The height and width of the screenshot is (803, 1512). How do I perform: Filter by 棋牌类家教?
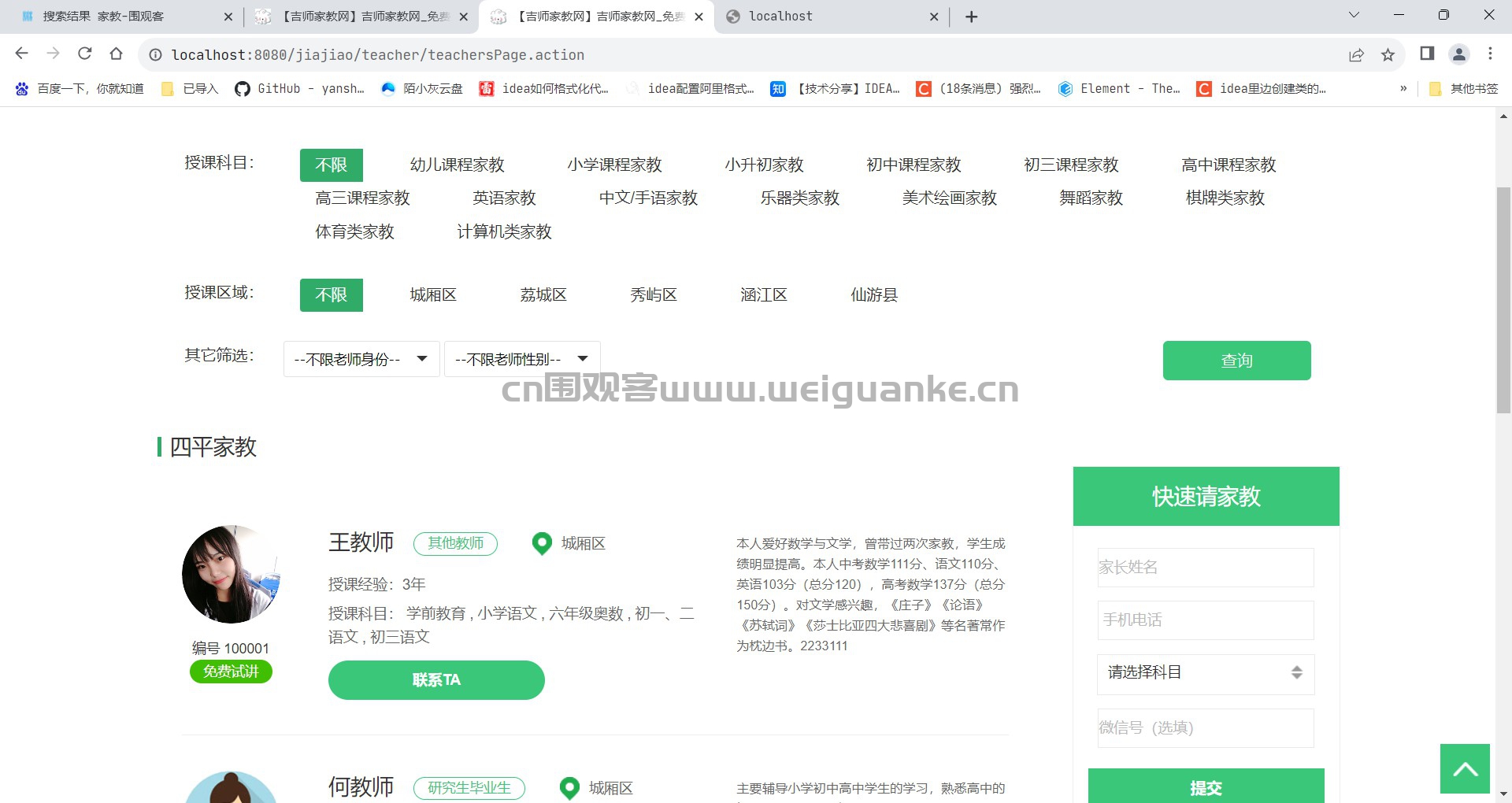point(1225,198)
